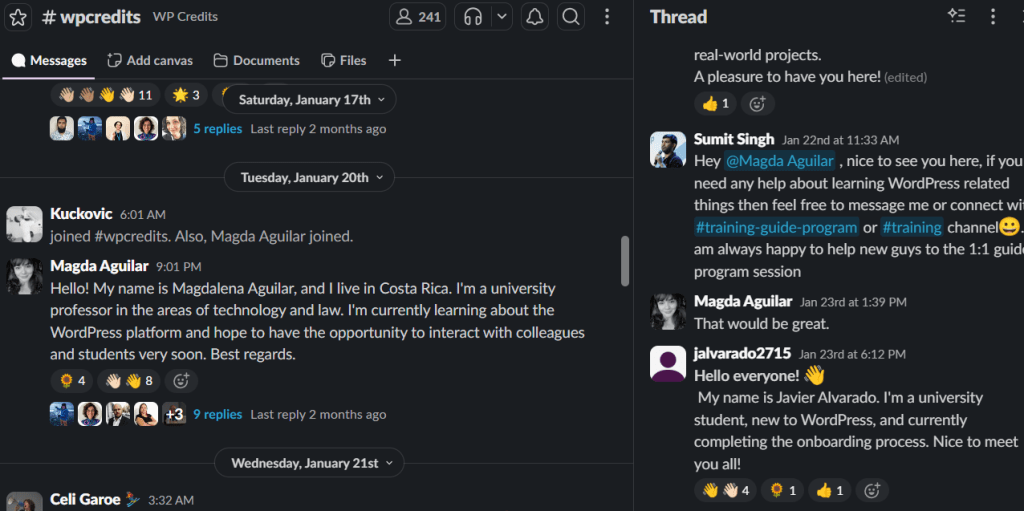Start a huddle with the headphones icon
The height and width of the screenshot is (511, 1024).
[x=474, y=17]
